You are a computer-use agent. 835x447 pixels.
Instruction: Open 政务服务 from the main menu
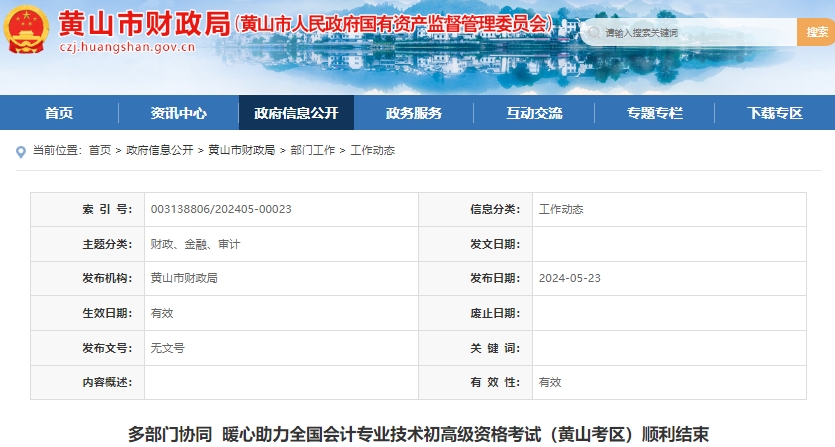click(414, 113)
